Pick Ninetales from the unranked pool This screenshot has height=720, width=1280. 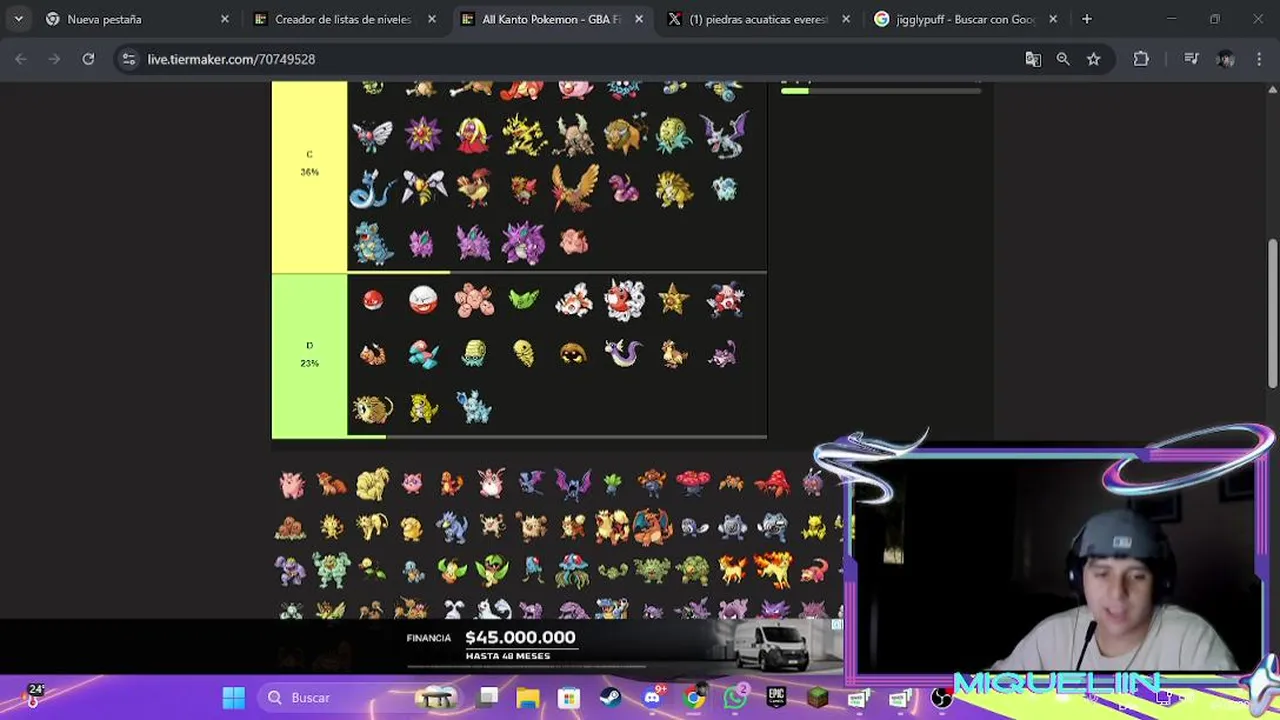click(372, 484)
